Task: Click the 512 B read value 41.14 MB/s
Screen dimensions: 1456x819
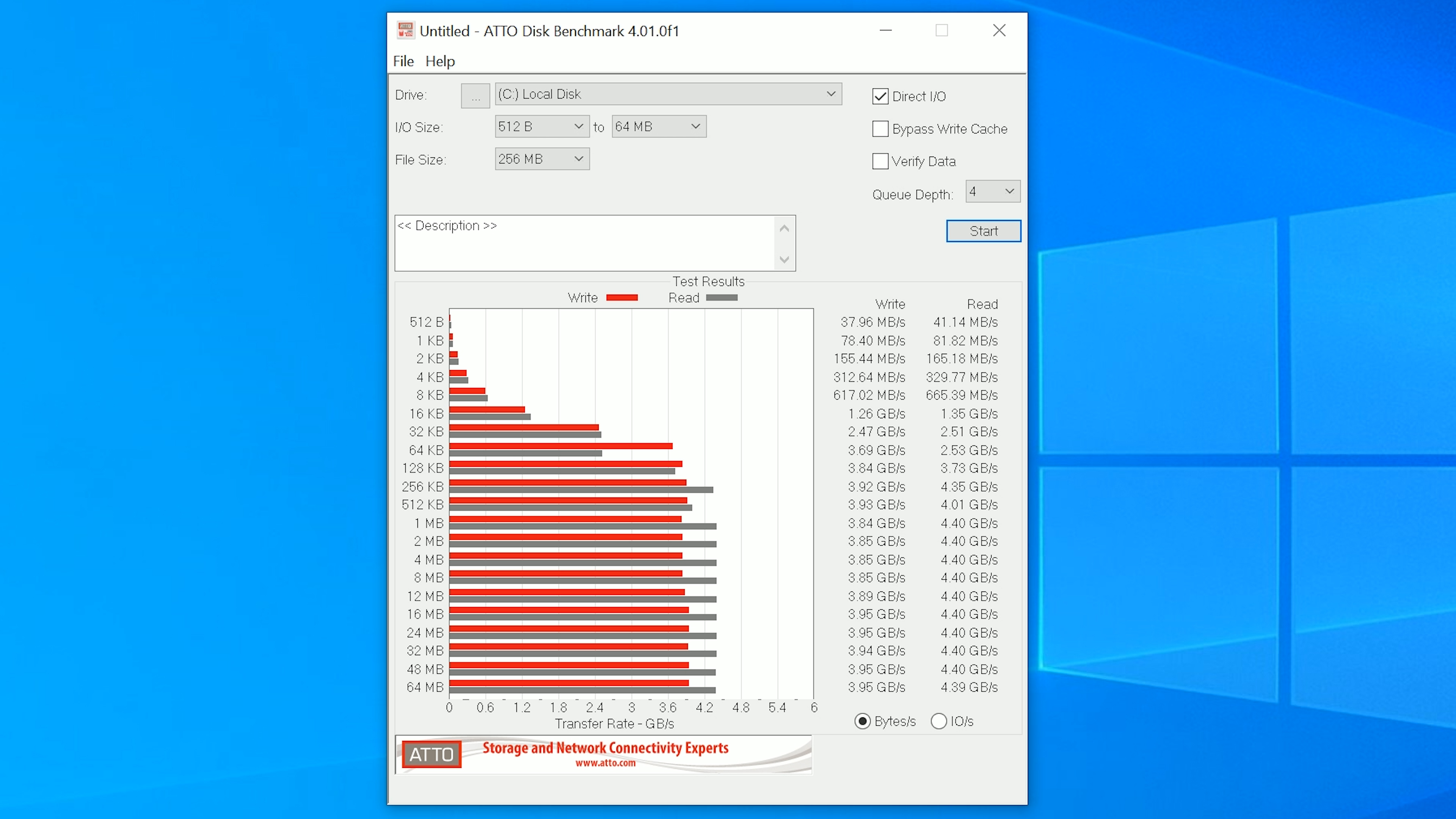Action: pyautogui.click(x=965, y=322)
